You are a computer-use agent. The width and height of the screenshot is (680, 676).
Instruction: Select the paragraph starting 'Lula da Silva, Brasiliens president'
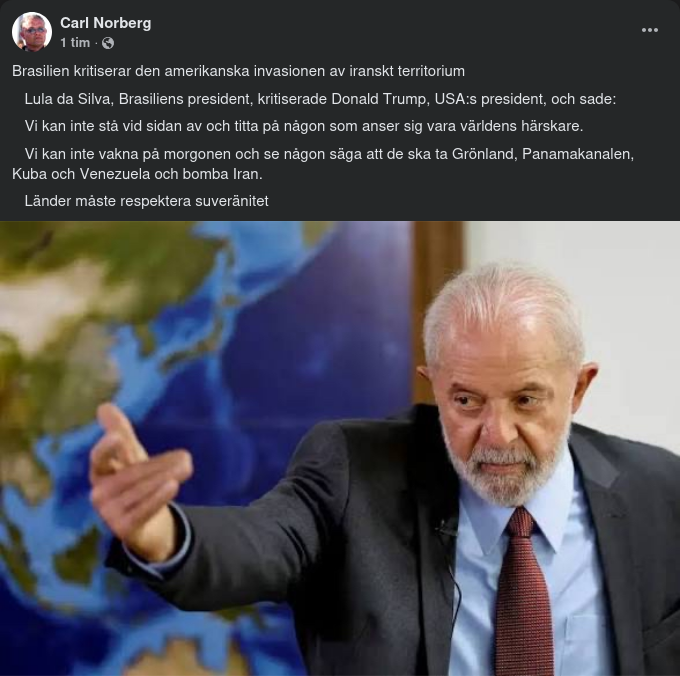point(320,99)
